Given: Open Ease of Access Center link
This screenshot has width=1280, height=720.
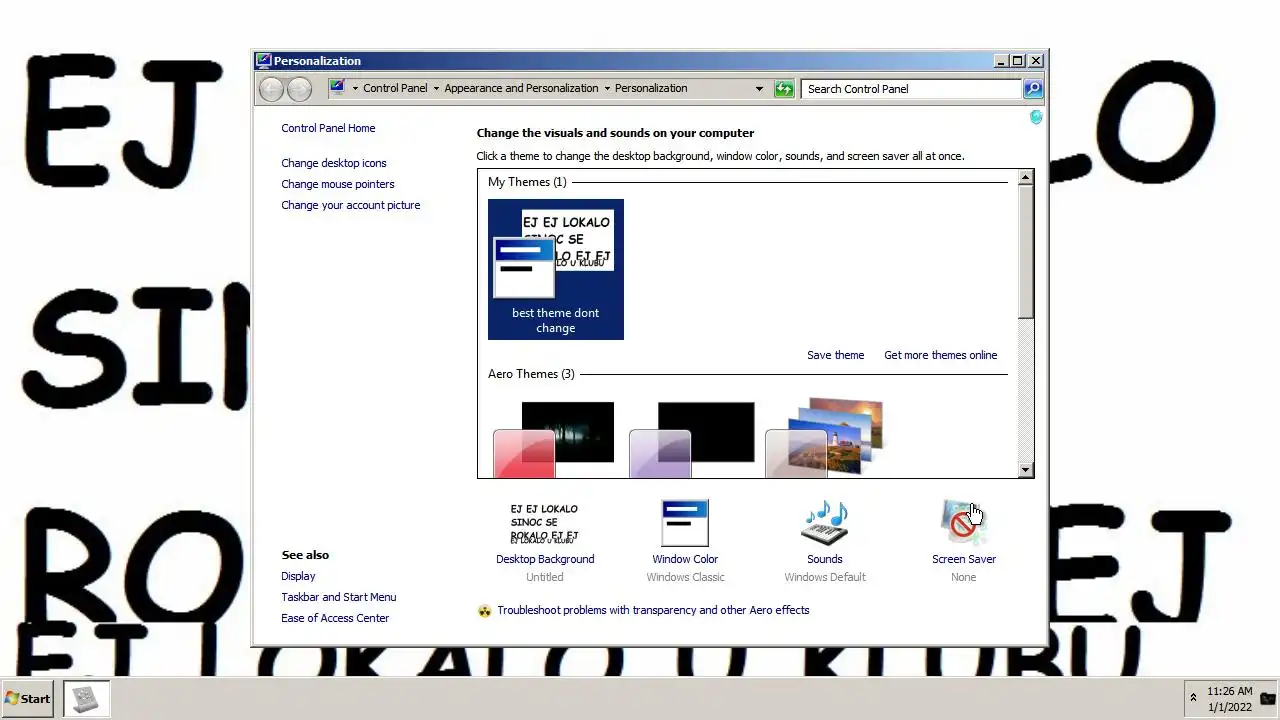Looking at the screenshot, I should (x=335, y=618).
